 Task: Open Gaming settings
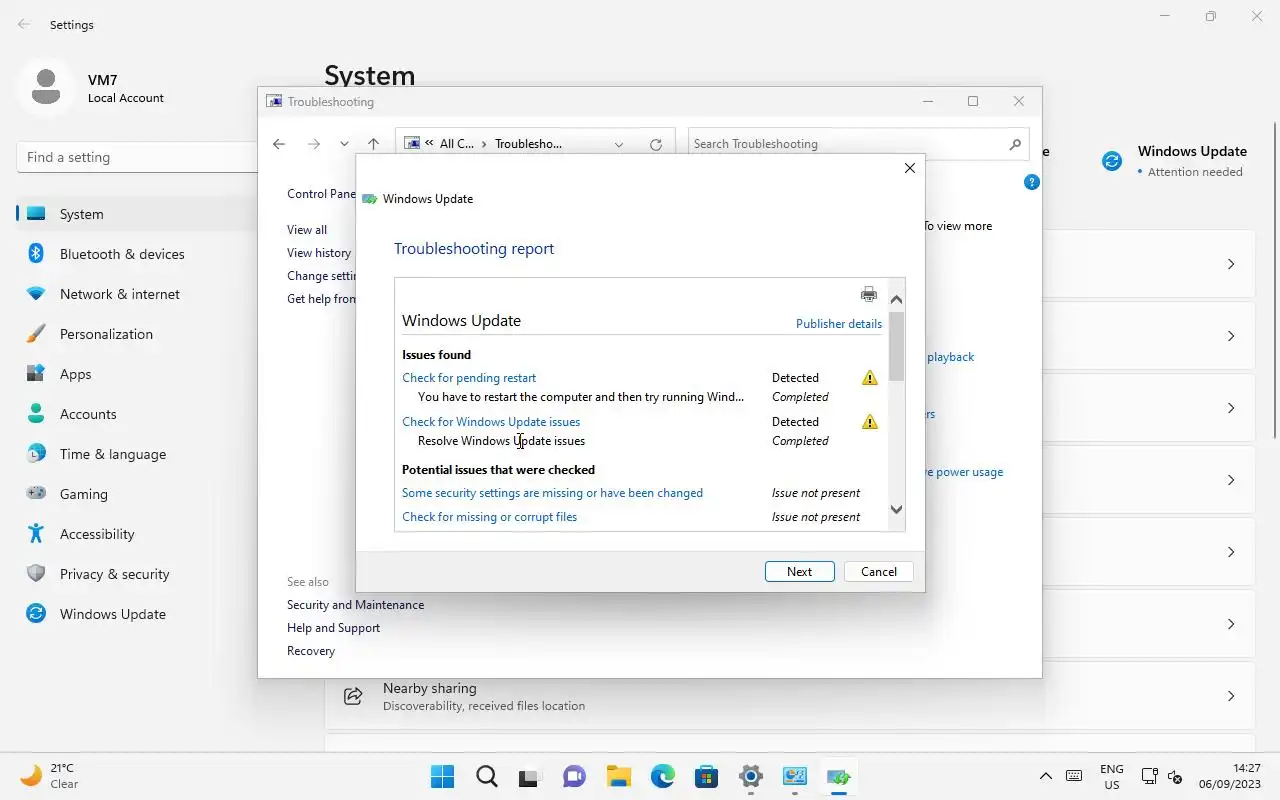136,494
